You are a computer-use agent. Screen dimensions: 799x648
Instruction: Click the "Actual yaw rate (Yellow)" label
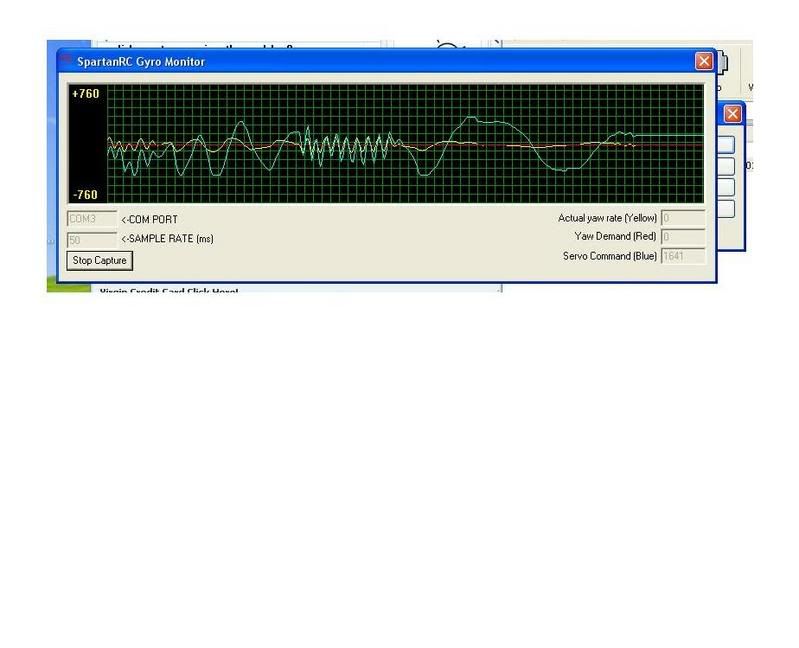pos(607,218)
